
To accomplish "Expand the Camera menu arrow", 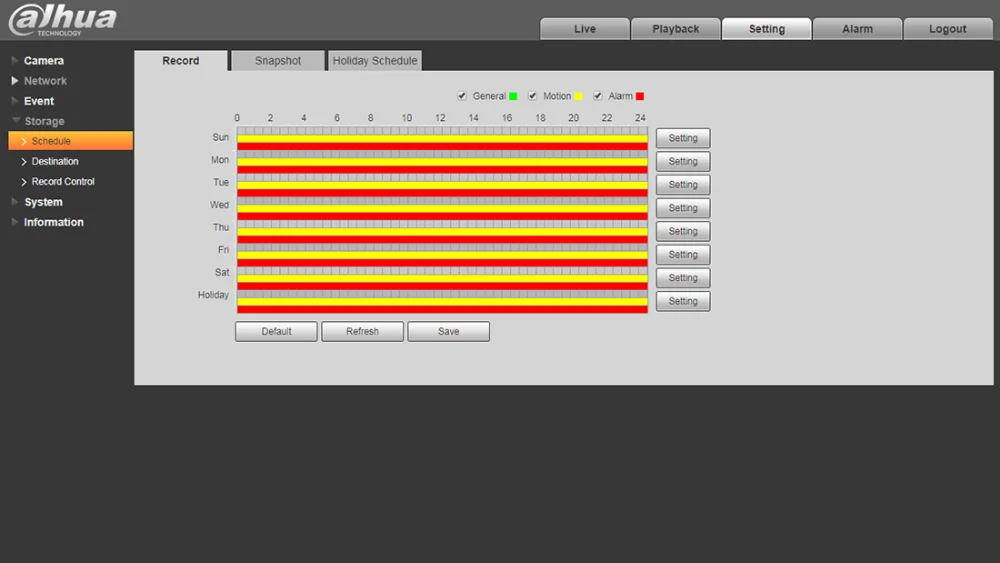I will 15,61.
